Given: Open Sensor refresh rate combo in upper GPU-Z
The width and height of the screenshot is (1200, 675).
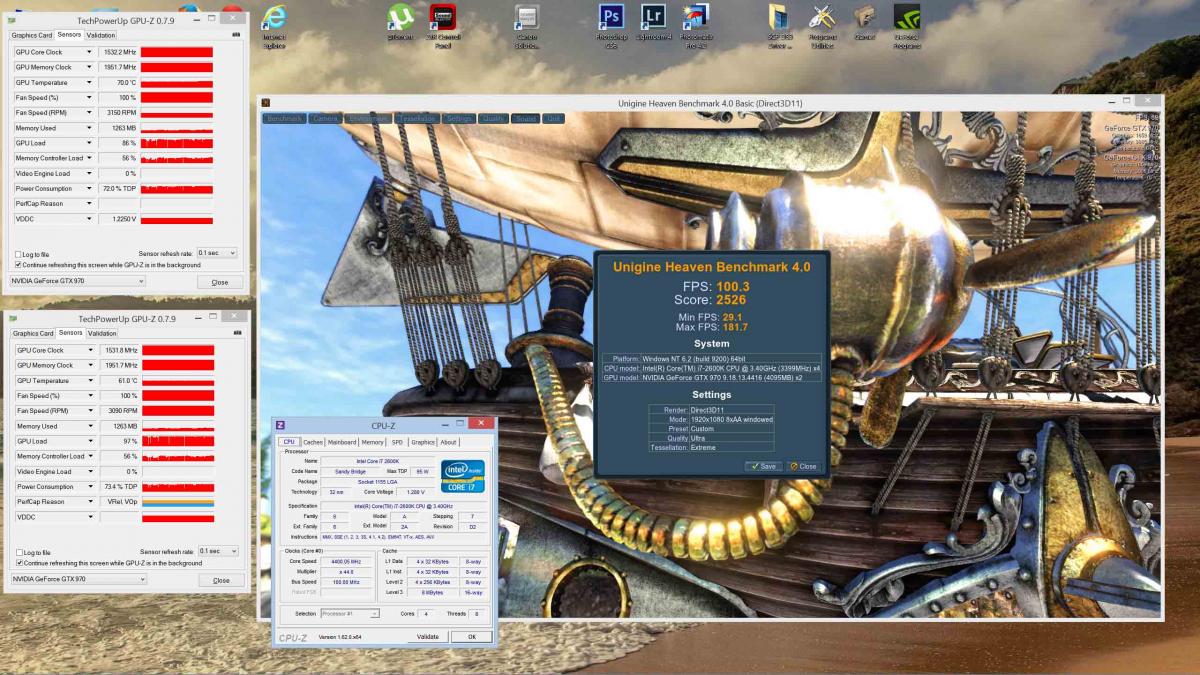Looking at the screenshot, I should pyautogui.click(x=217, y=253).
